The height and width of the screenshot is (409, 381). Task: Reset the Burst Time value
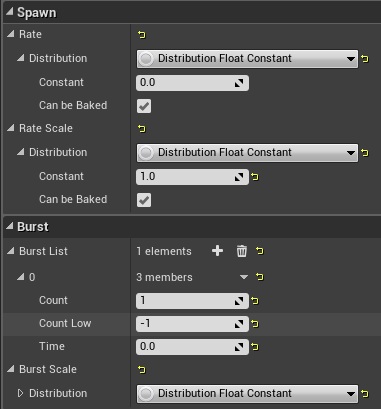[x=255, y=347]
